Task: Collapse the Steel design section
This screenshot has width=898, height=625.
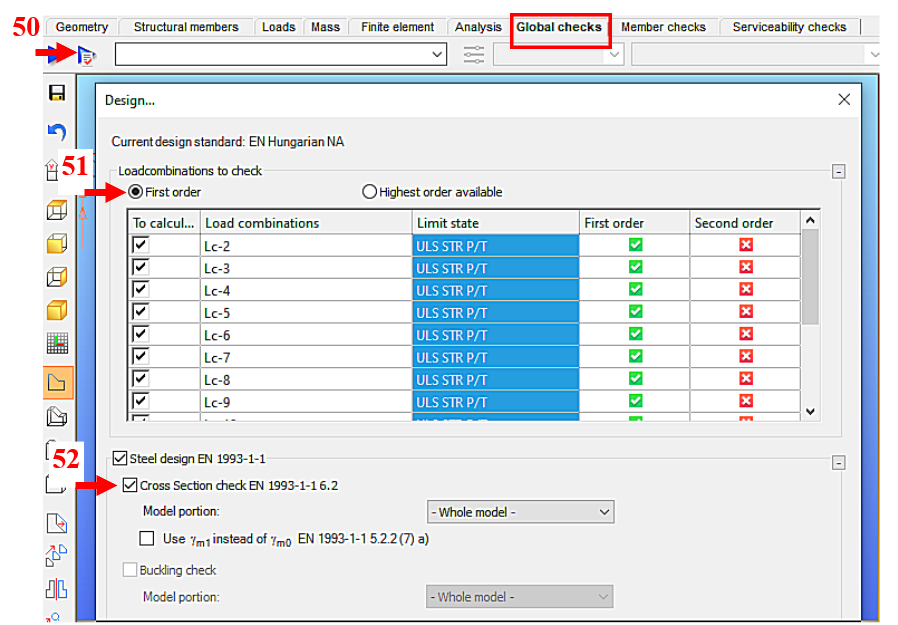Action: [838, 462]
